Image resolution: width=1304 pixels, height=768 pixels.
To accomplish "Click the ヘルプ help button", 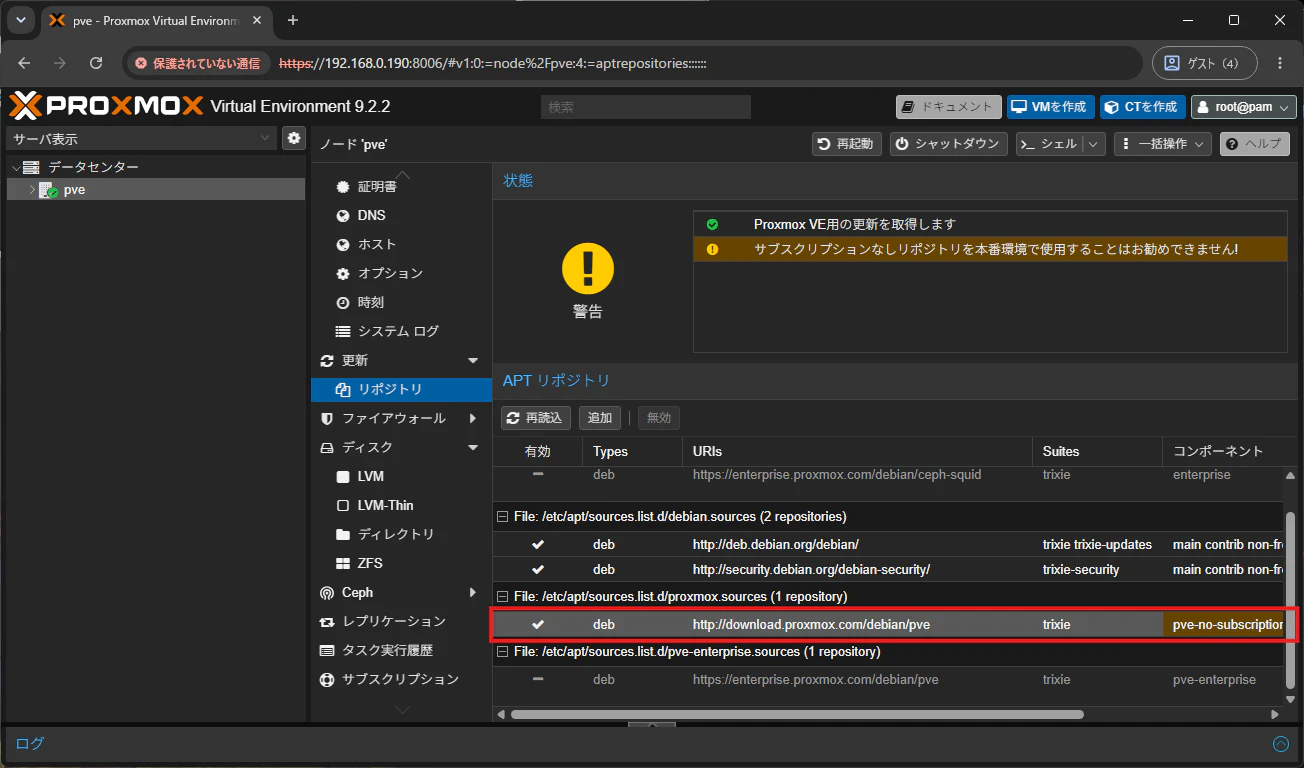I will point(1254,144).
